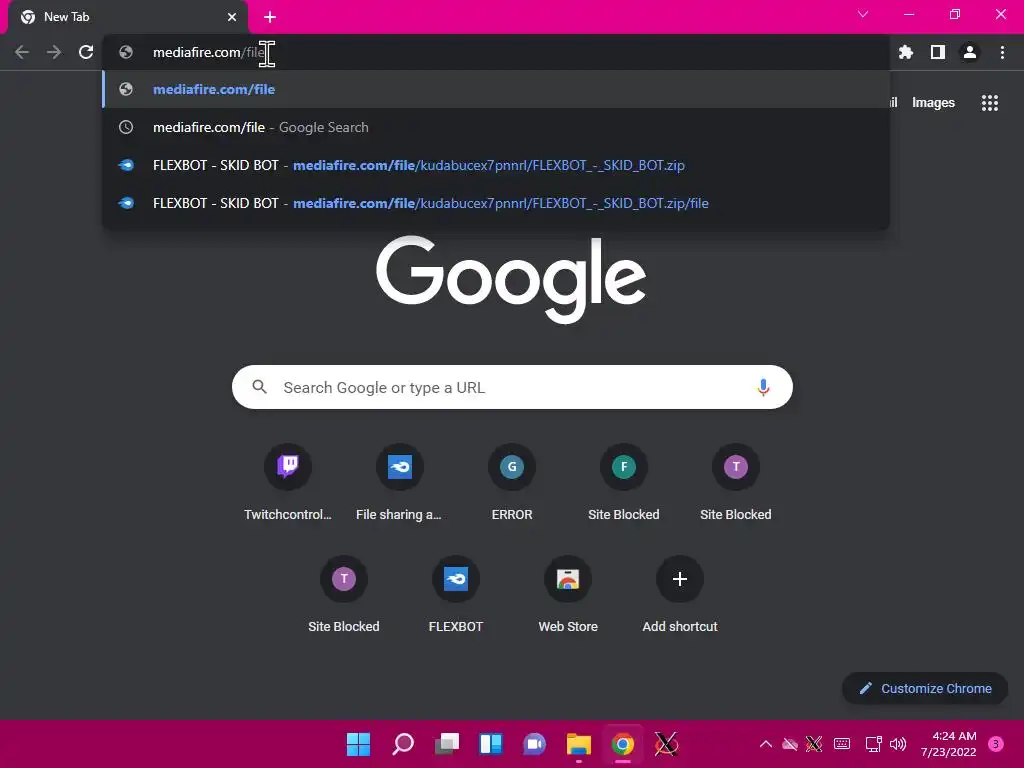Show hidden system tray icons
The width and height of the screenshot is (1024, 768).
click(x=766, y=744)
